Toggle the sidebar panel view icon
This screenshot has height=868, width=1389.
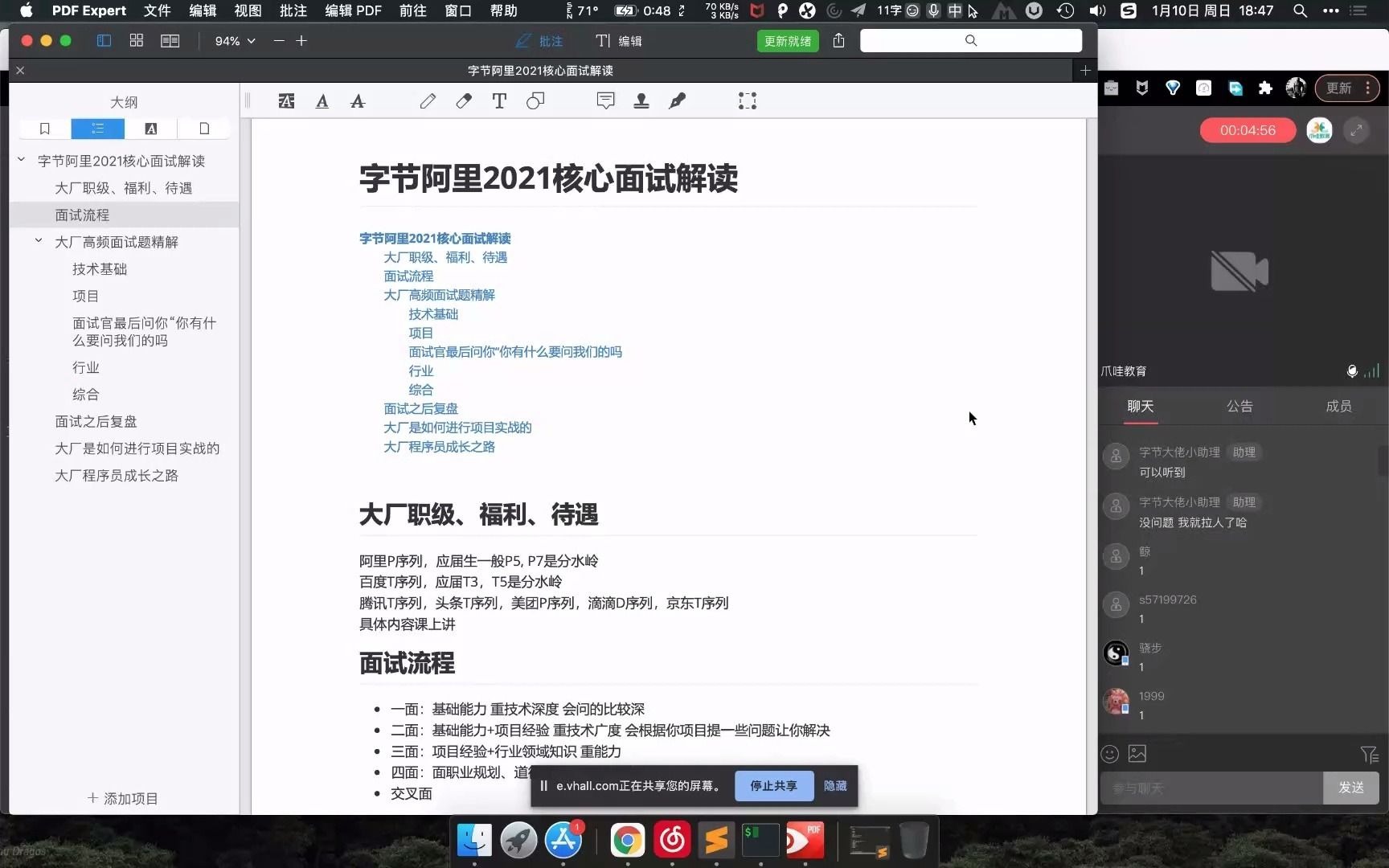click(104, 41)
